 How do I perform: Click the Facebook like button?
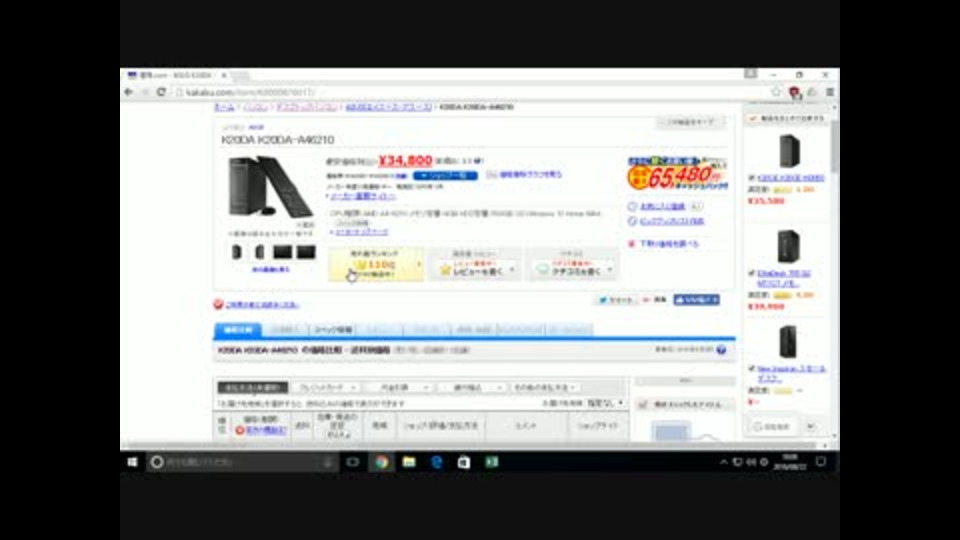tap(696, 299)
